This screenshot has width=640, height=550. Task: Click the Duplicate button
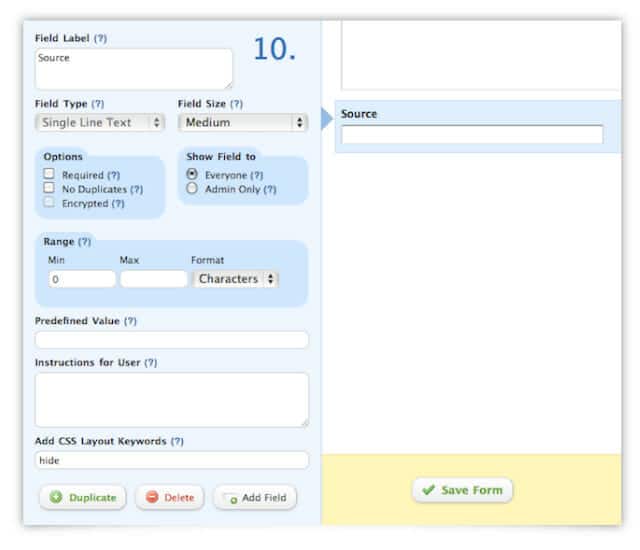coord(83,497)
